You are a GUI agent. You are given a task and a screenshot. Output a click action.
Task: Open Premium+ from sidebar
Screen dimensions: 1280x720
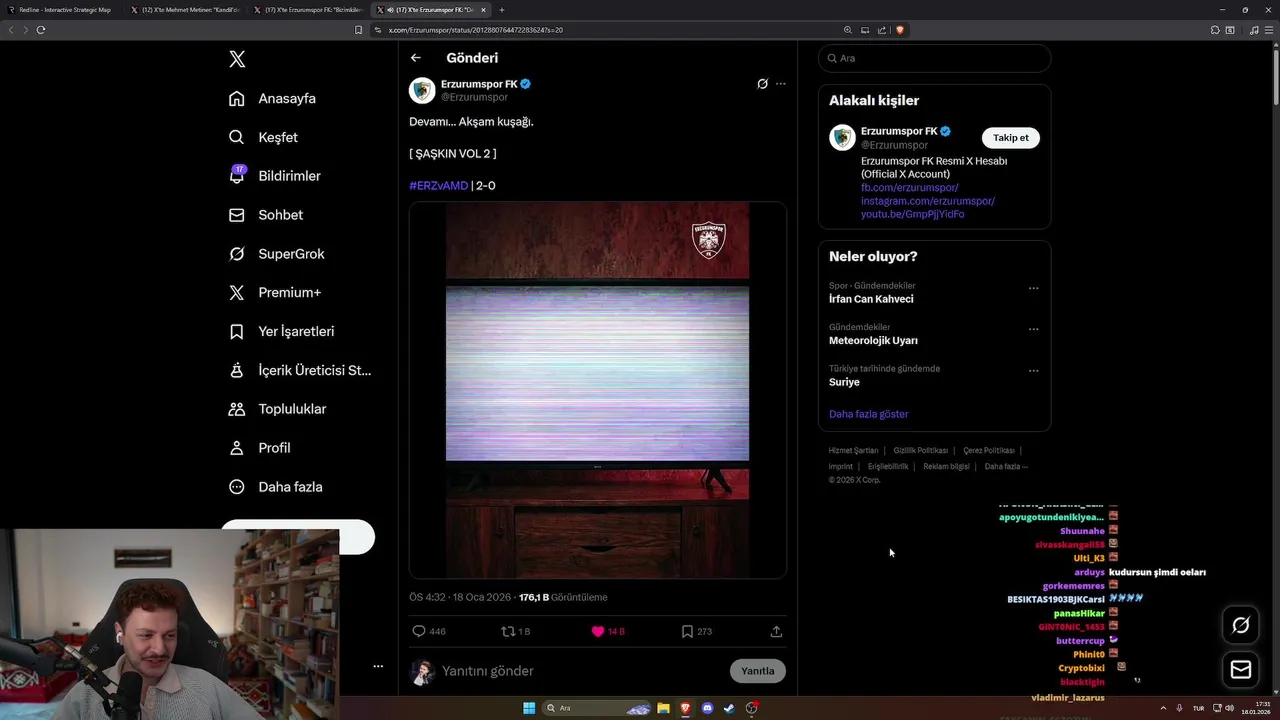point(275,293)
